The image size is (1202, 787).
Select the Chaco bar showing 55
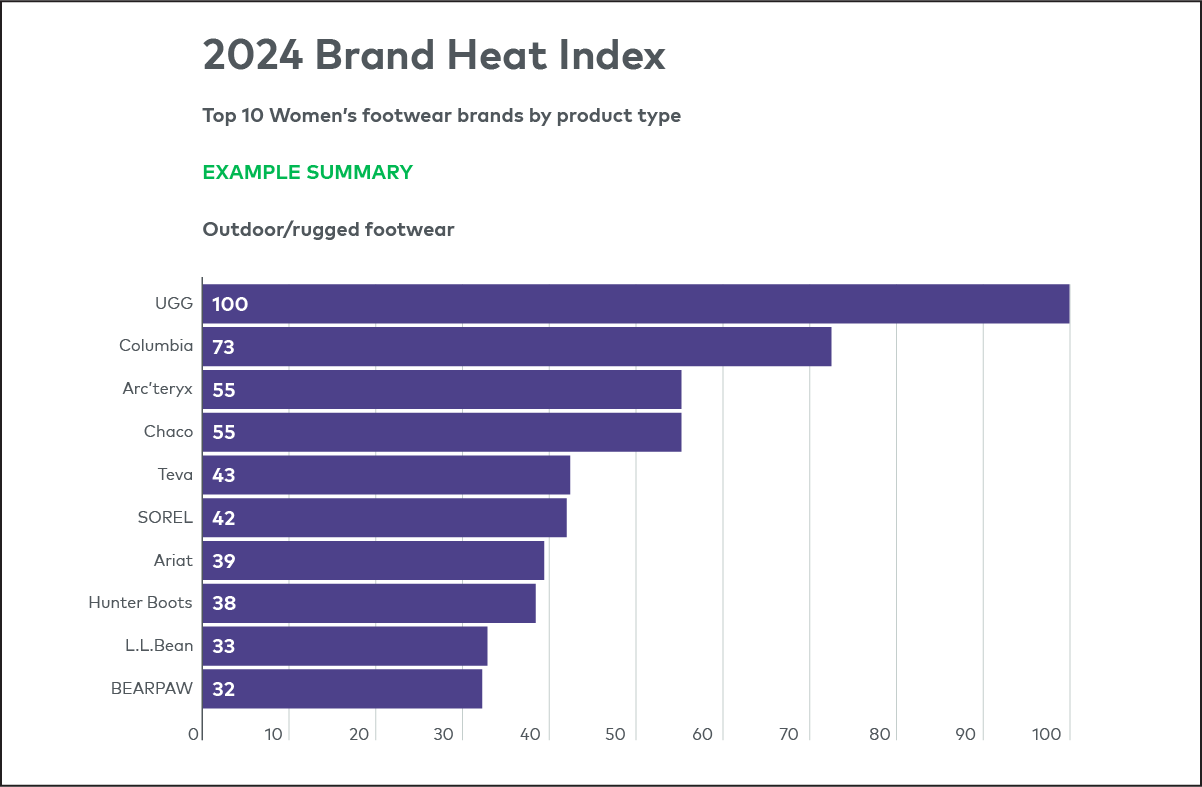pyautogui.click(x=441, y=432)
